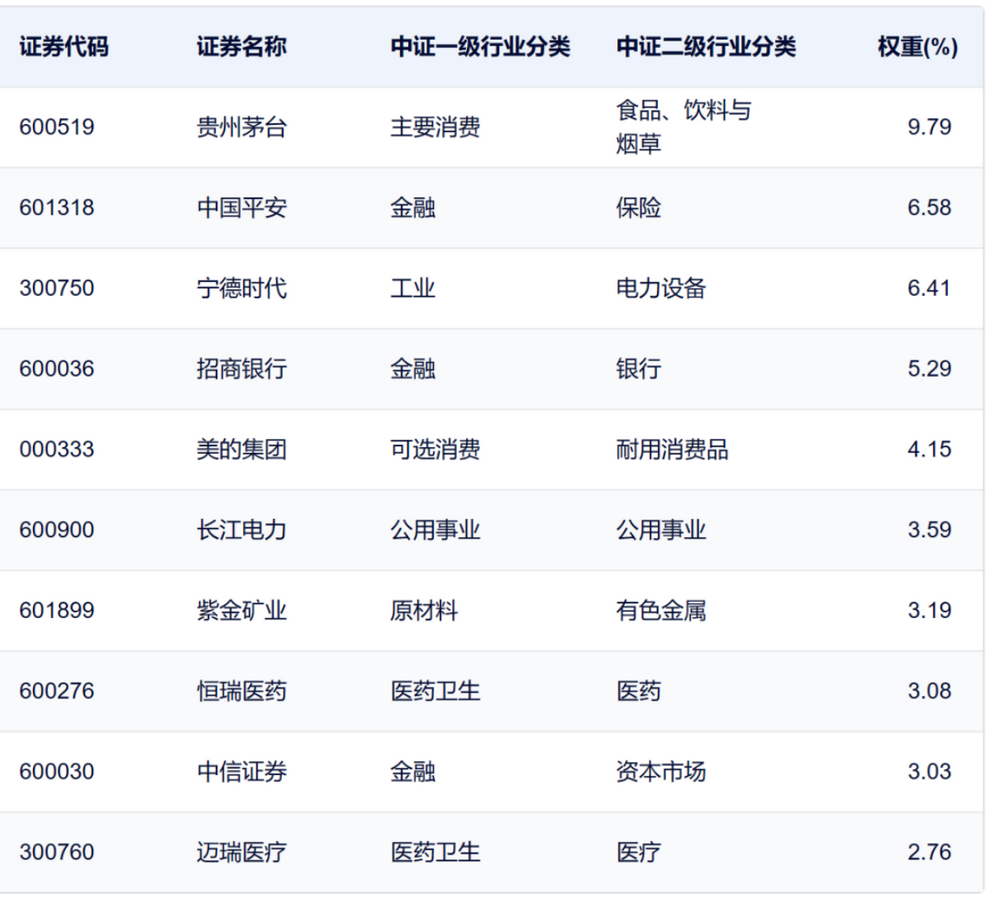Select the 食品、饮料与烟草 industry cell
This screenshot has height=900, width=1000.
click(x=683, y=127)
